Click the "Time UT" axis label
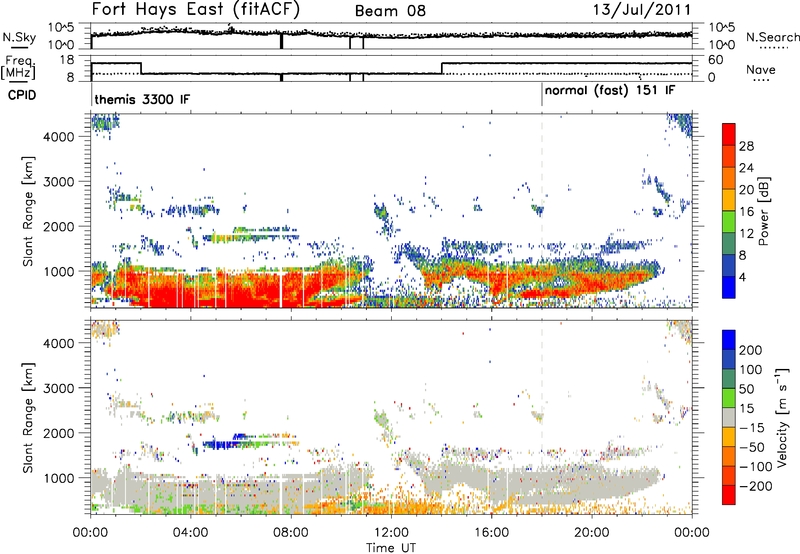 391,548
